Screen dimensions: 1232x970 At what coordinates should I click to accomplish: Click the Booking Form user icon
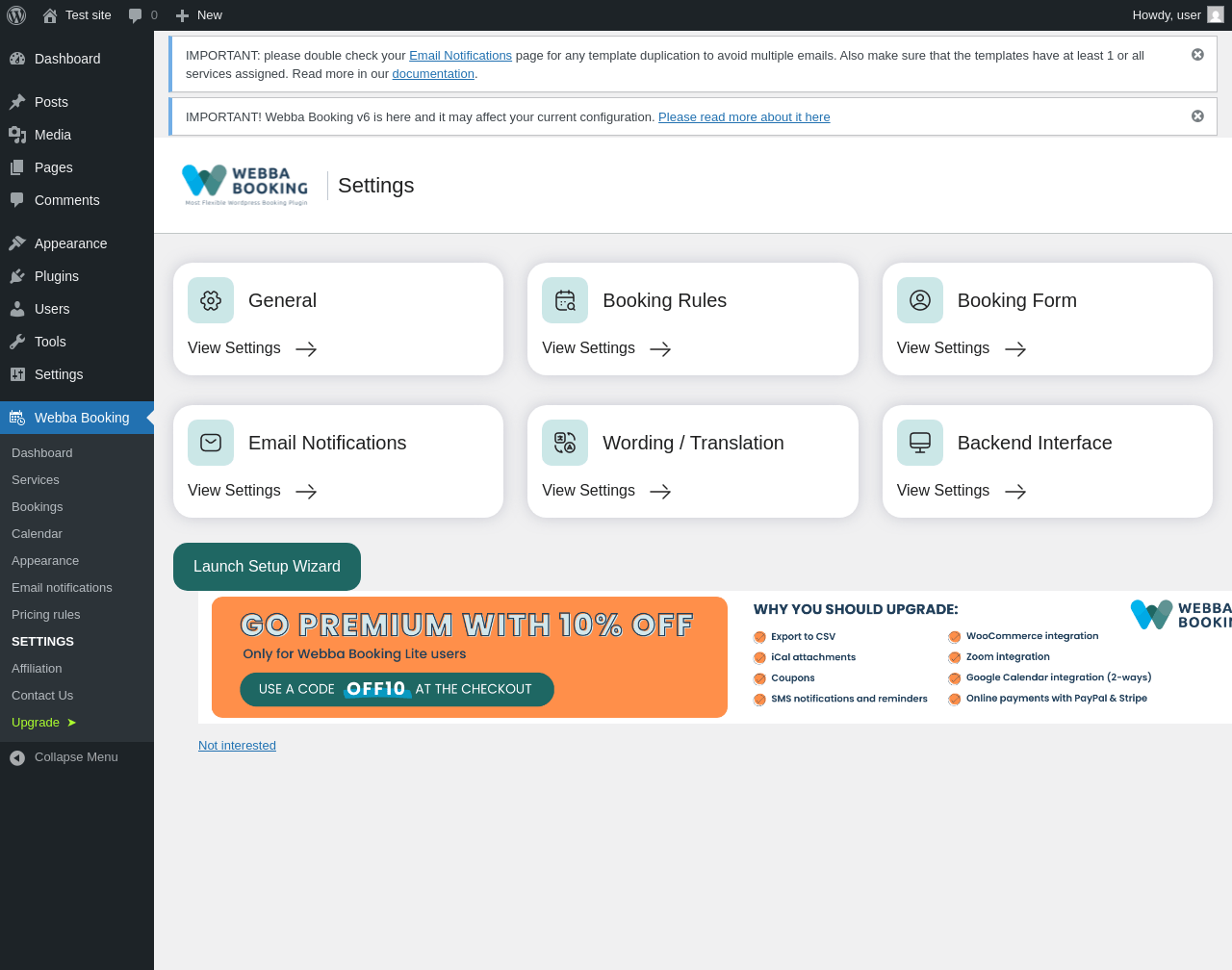pos(920,300)
